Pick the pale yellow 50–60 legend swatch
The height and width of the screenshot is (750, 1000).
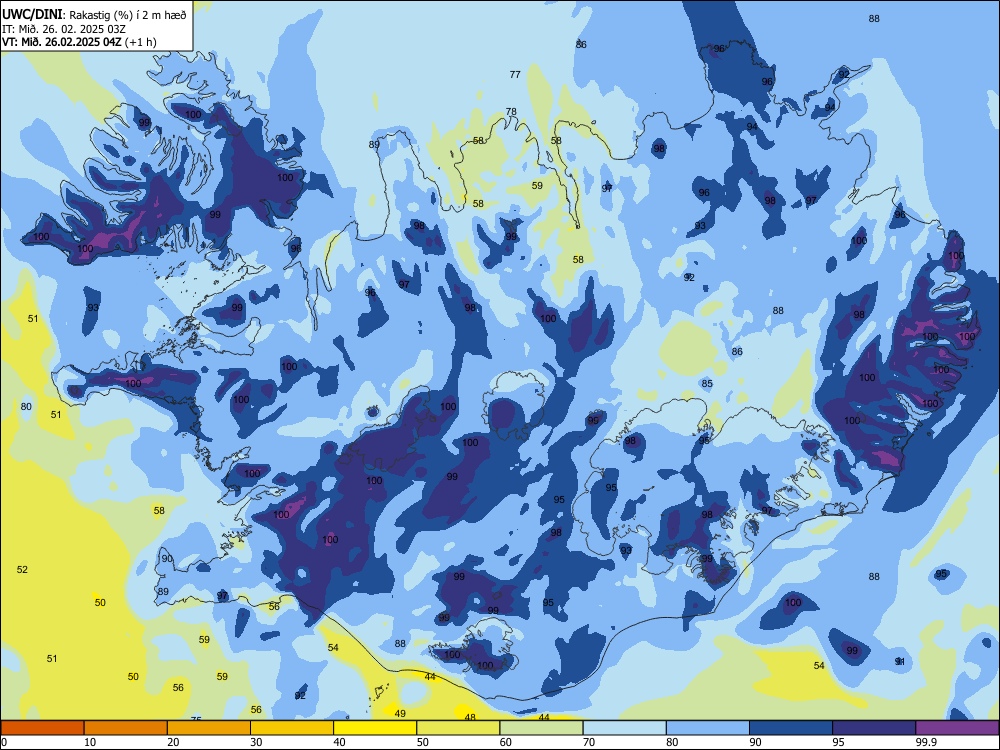click(x=458, y=728)
